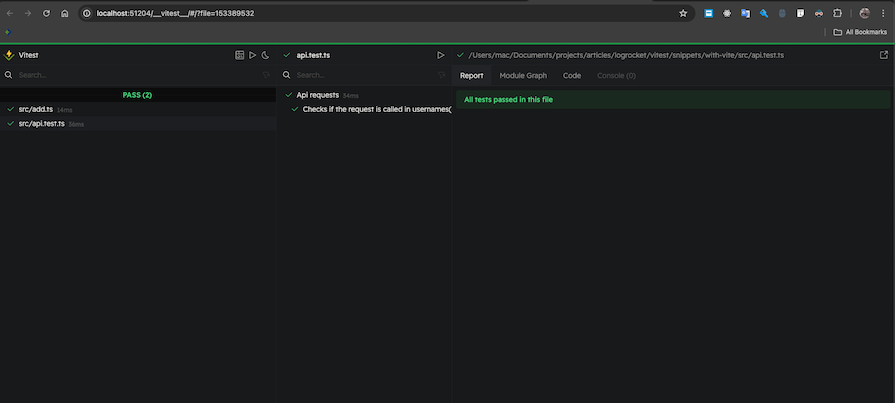Bookmark this page with the star icon
This screenshot has height=403, width=895.
683,13
